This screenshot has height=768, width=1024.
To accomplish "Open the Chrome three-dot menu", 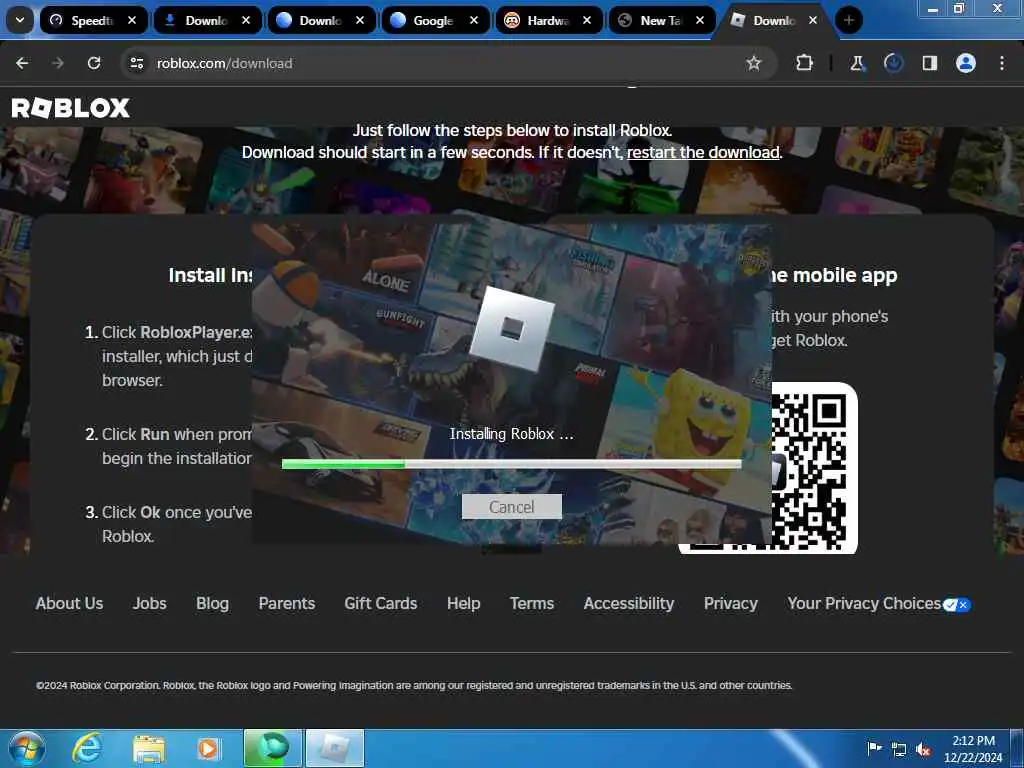I will (1002, 63).
